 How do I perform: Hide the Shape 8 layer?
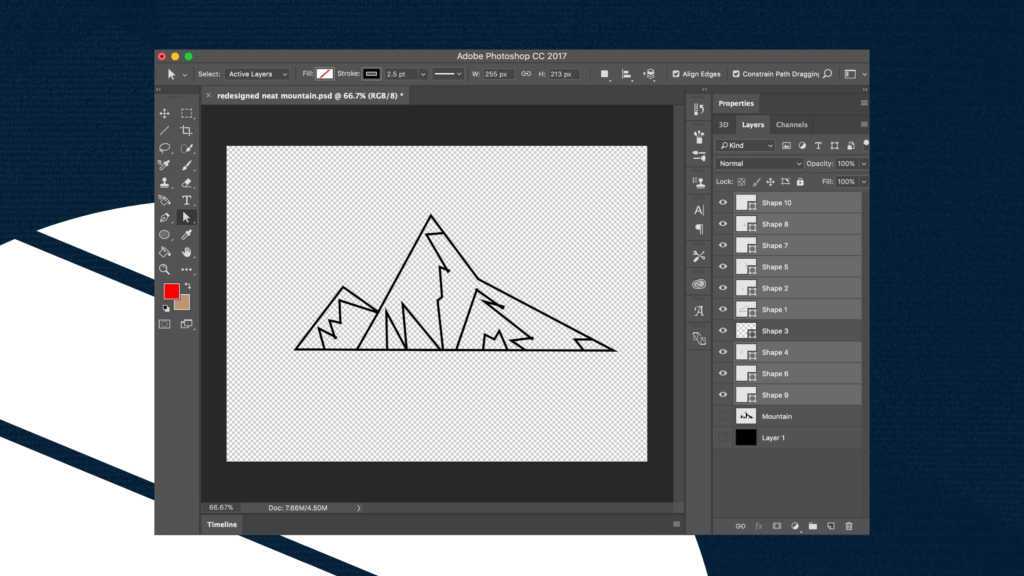point(723,224)
